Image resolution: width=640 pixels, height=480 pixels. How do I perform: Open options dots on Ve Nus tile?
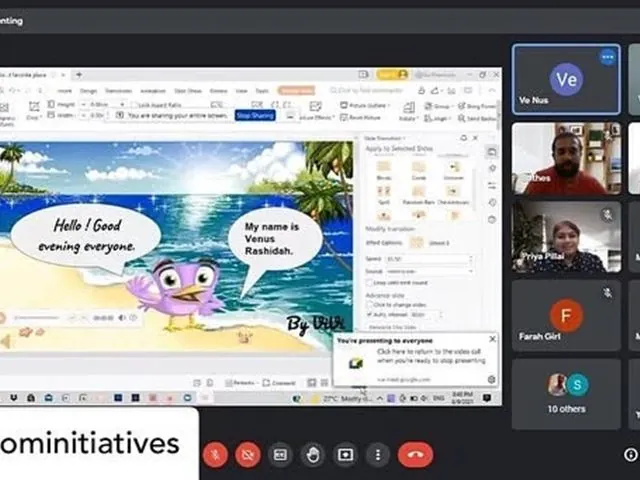(608, 57)
